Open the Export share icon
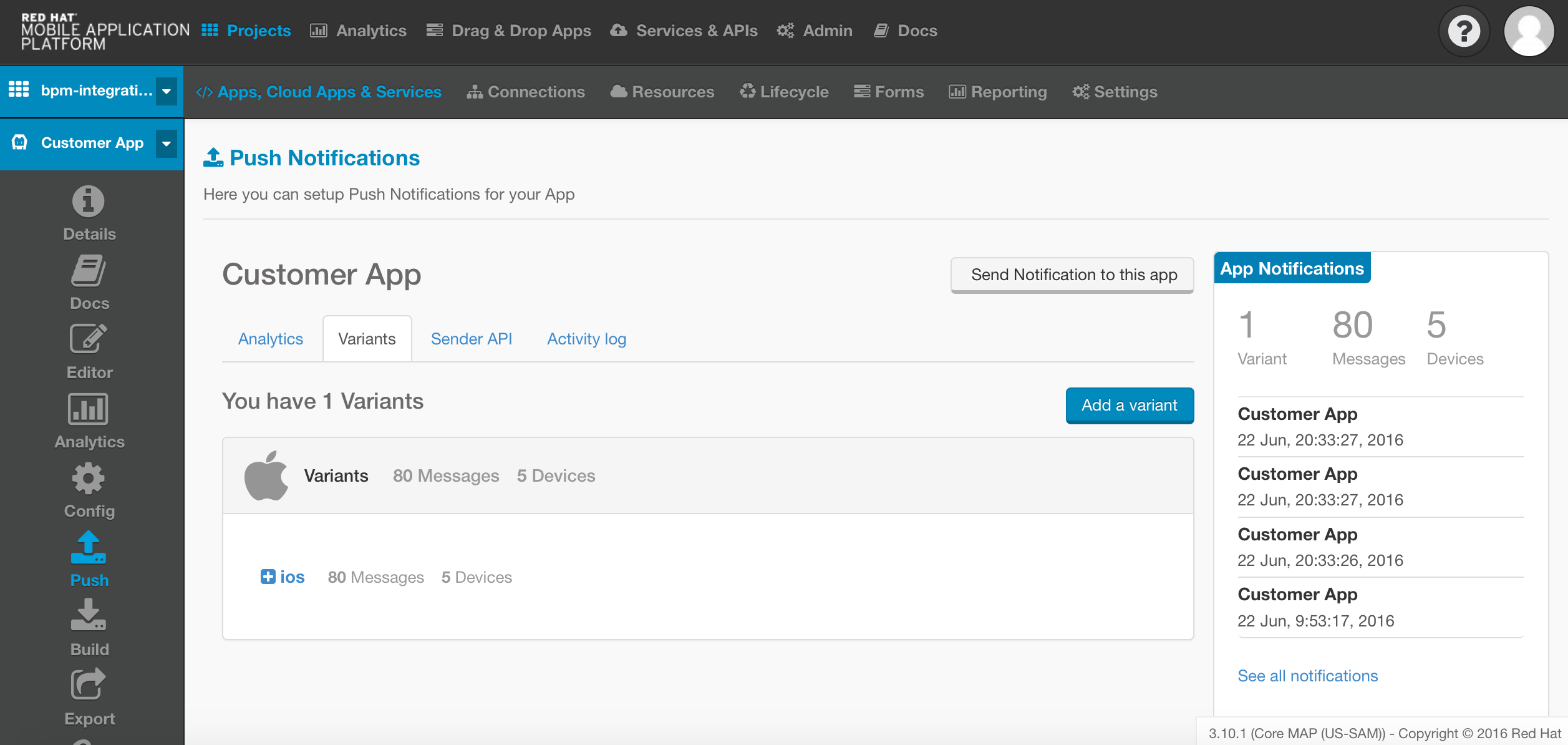Viewport: 1568px width, 745px height. coord(89,684)
